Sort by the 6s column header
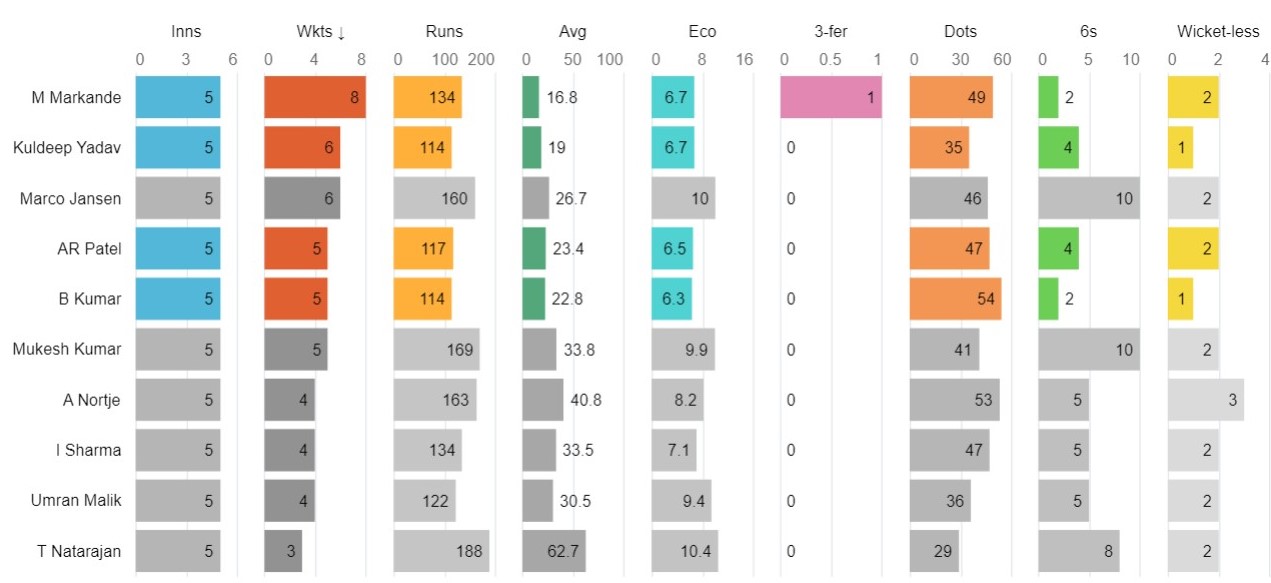 coord(1088,32)
